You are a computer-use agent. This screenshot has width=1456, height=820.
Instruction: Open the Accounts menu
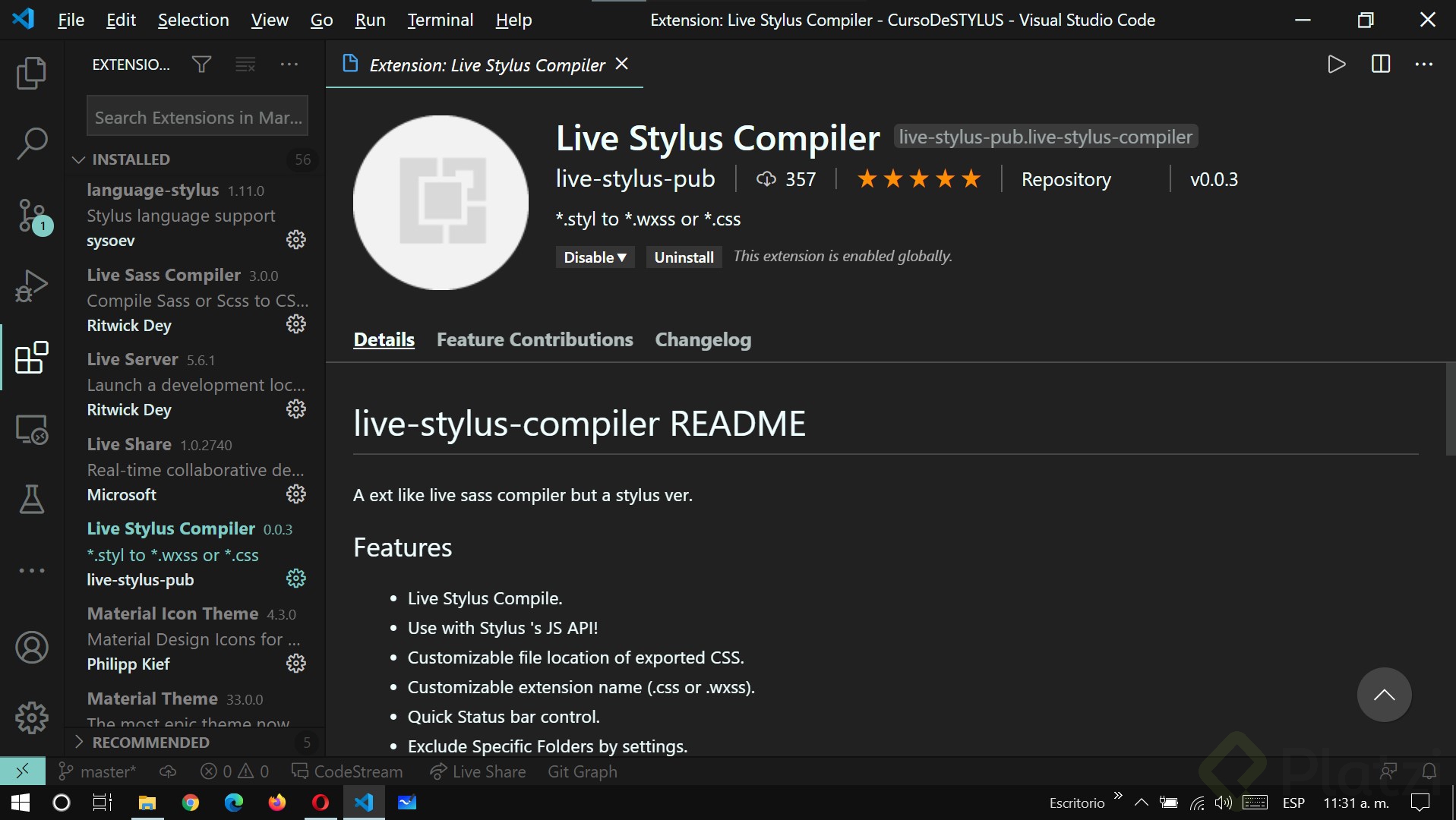(31, 648)
